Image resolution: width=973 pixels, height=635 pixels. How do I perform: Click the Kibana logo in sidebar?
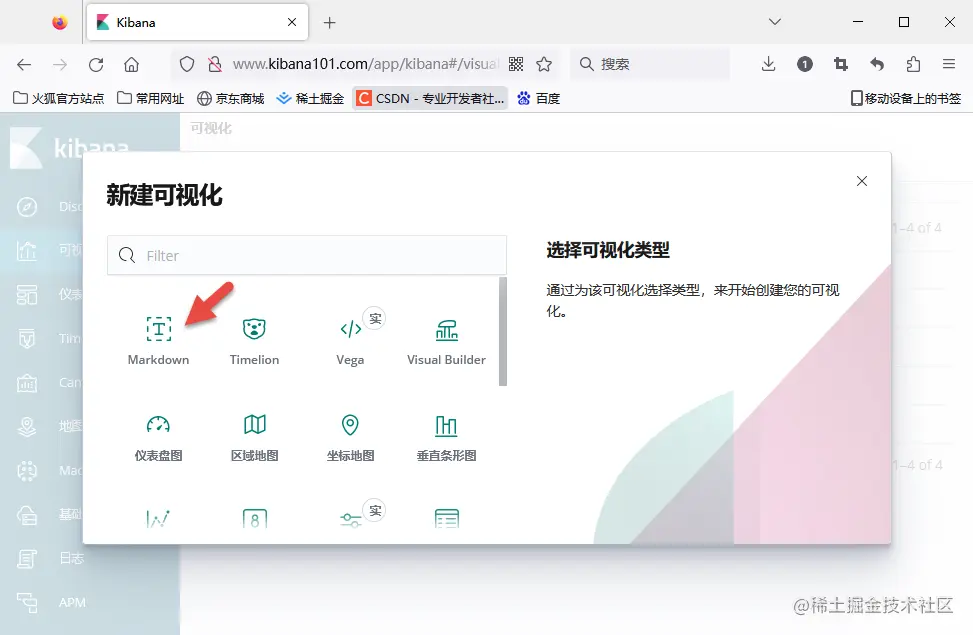pos(26,148)
